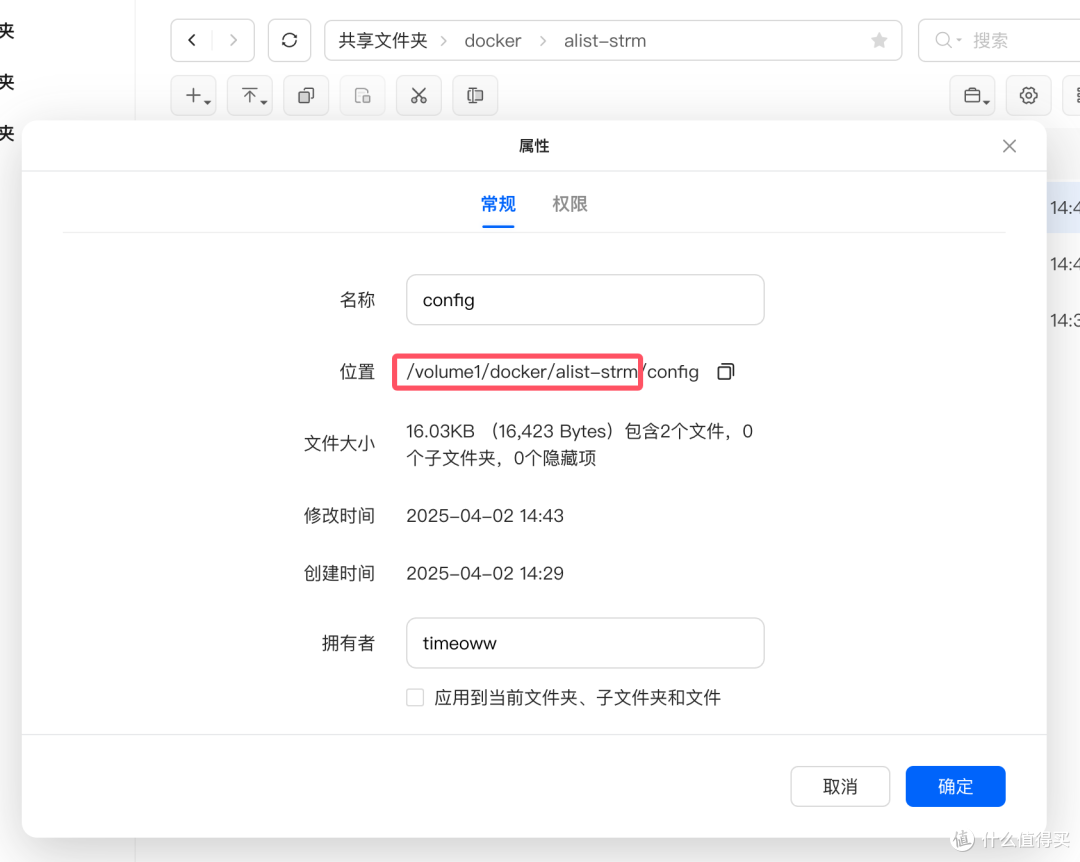Screen dimensions: 1080x862
Task: Bookmark this path with the star icon
Action: 879,41
